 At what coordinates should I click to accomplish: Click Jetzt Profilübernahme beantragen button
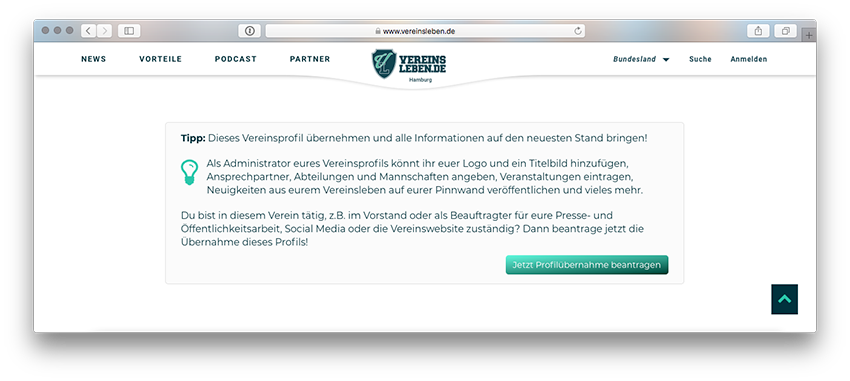(587, 265)
